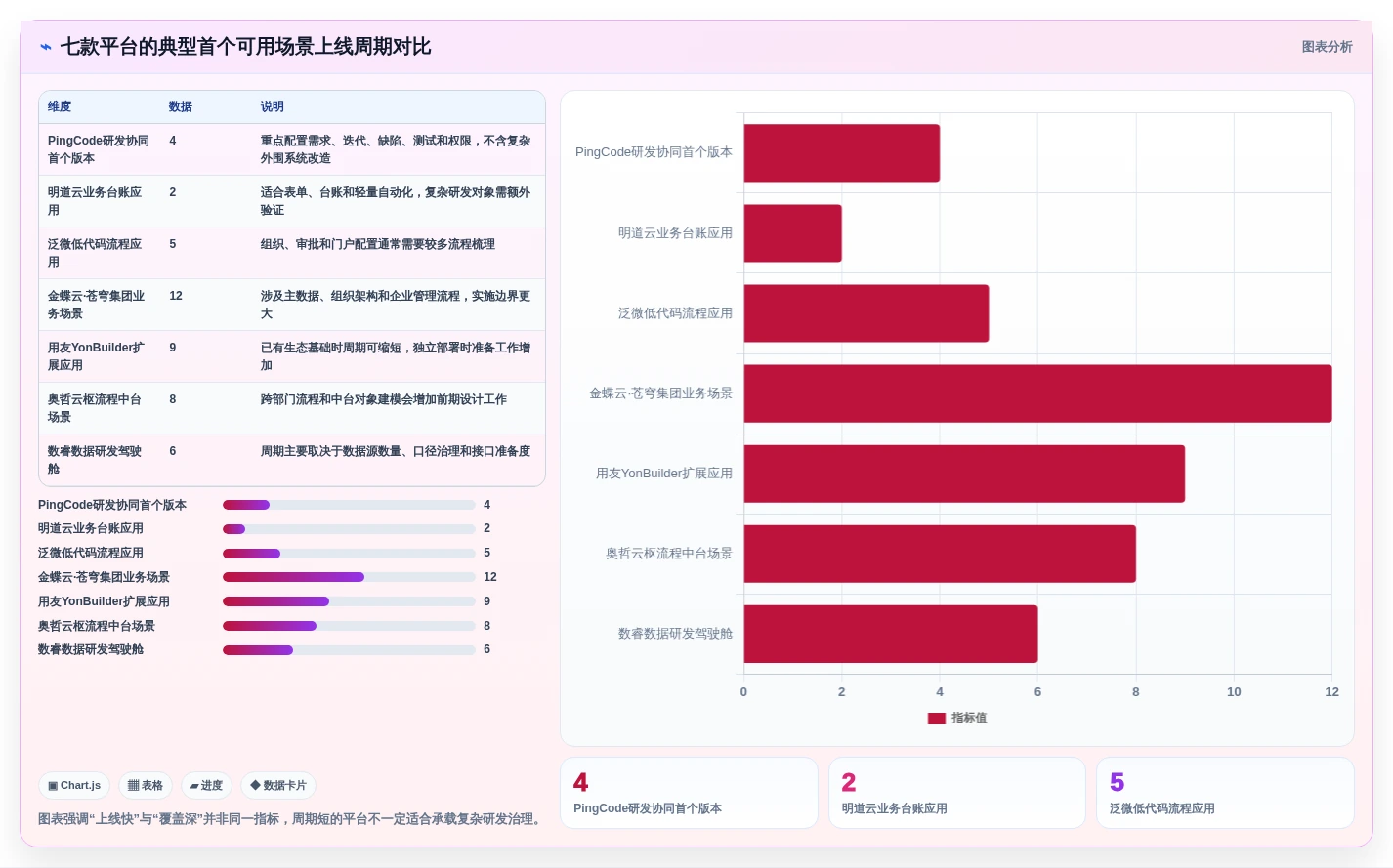Click the footnote text about 上线快 与 覆盖深
This screenshot has height=868, width=1393.
[x=291, y=819]
